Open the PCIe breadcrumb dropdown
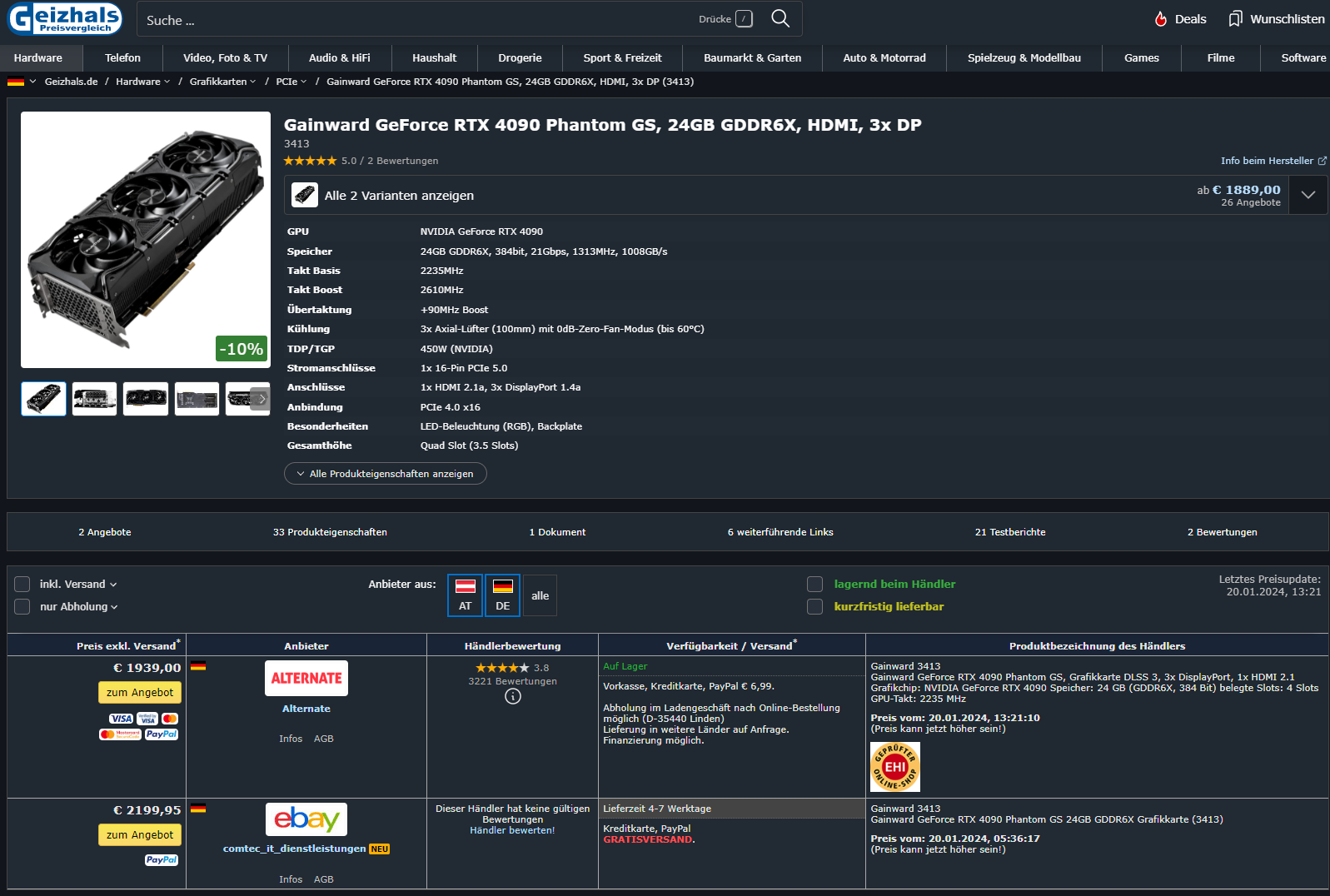Viewport: 1330px width, 896px height. tap(291, 82)
